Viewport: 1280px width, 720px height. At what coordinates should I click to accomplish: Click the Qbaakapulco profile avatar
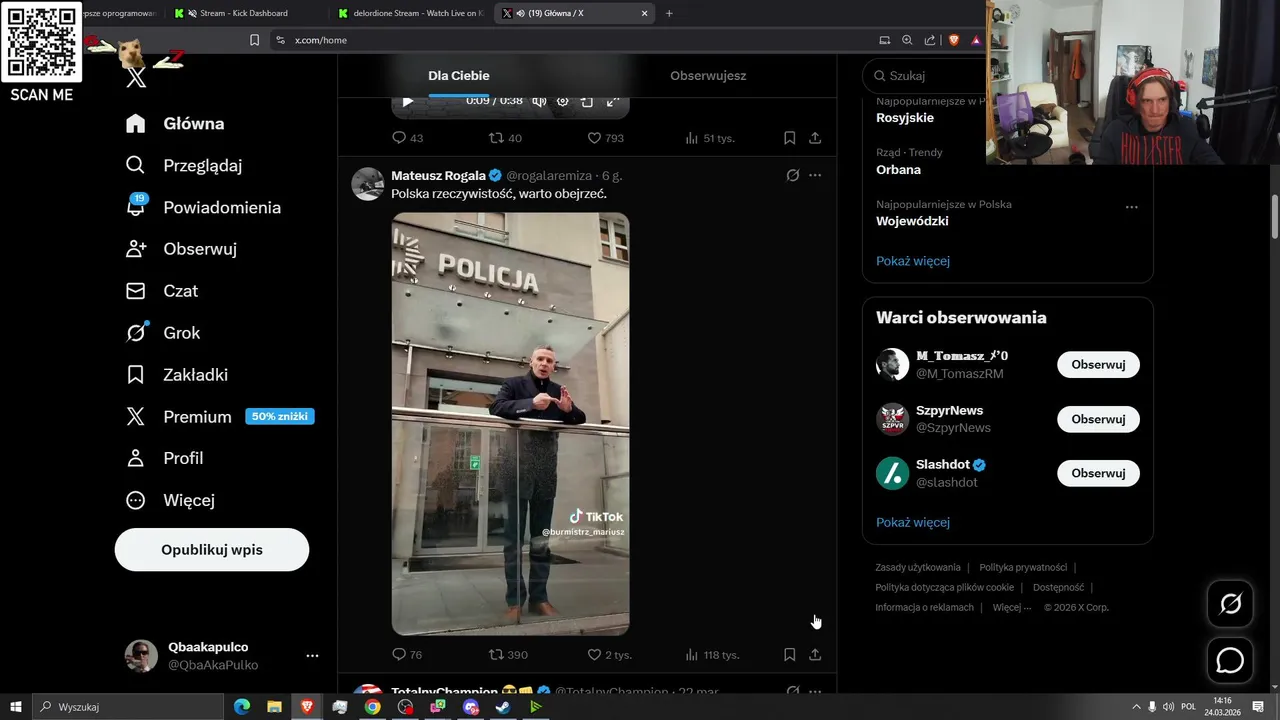point(141,656)
